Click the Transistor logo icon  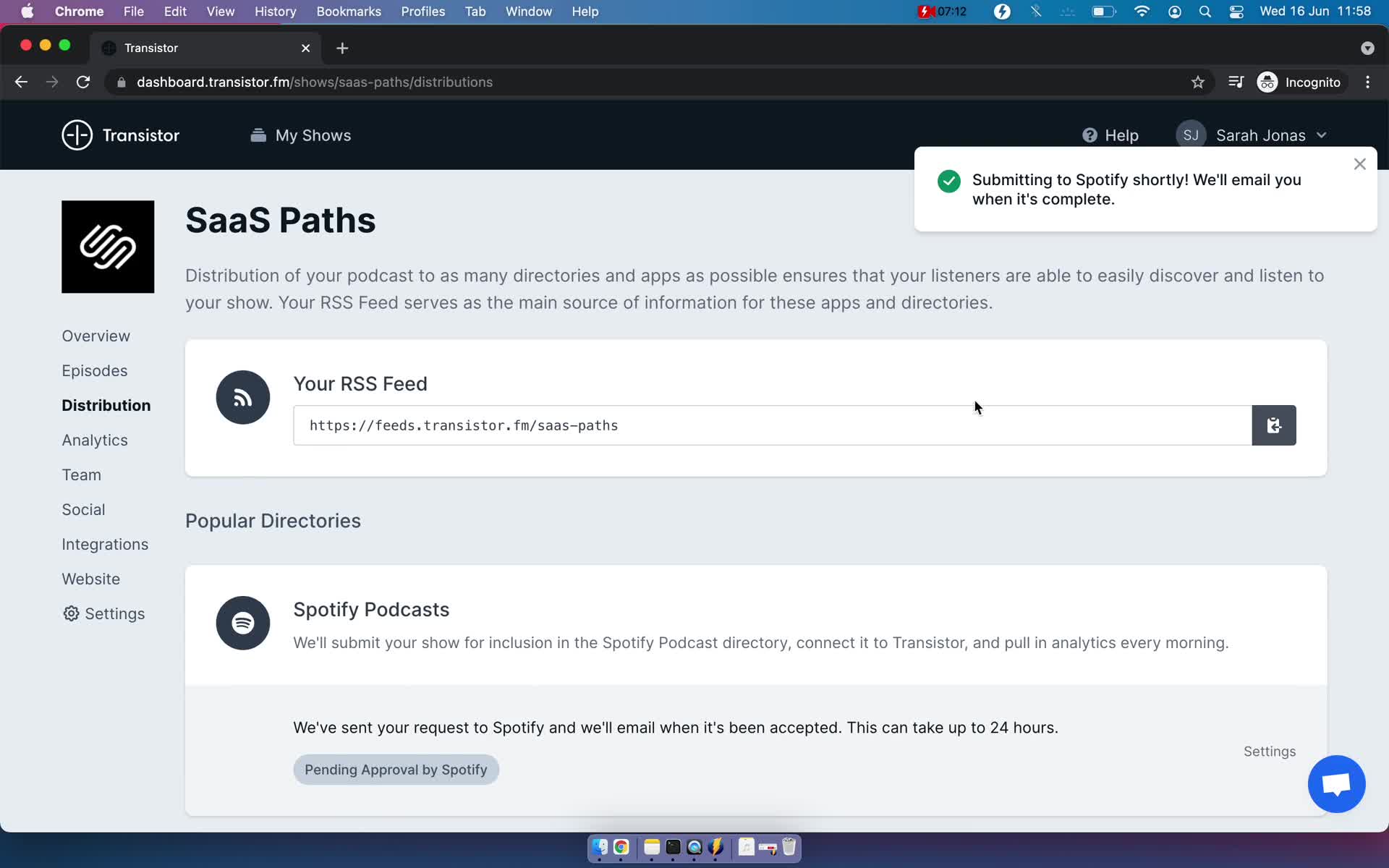pyautogui.click(x=77, y=135)
